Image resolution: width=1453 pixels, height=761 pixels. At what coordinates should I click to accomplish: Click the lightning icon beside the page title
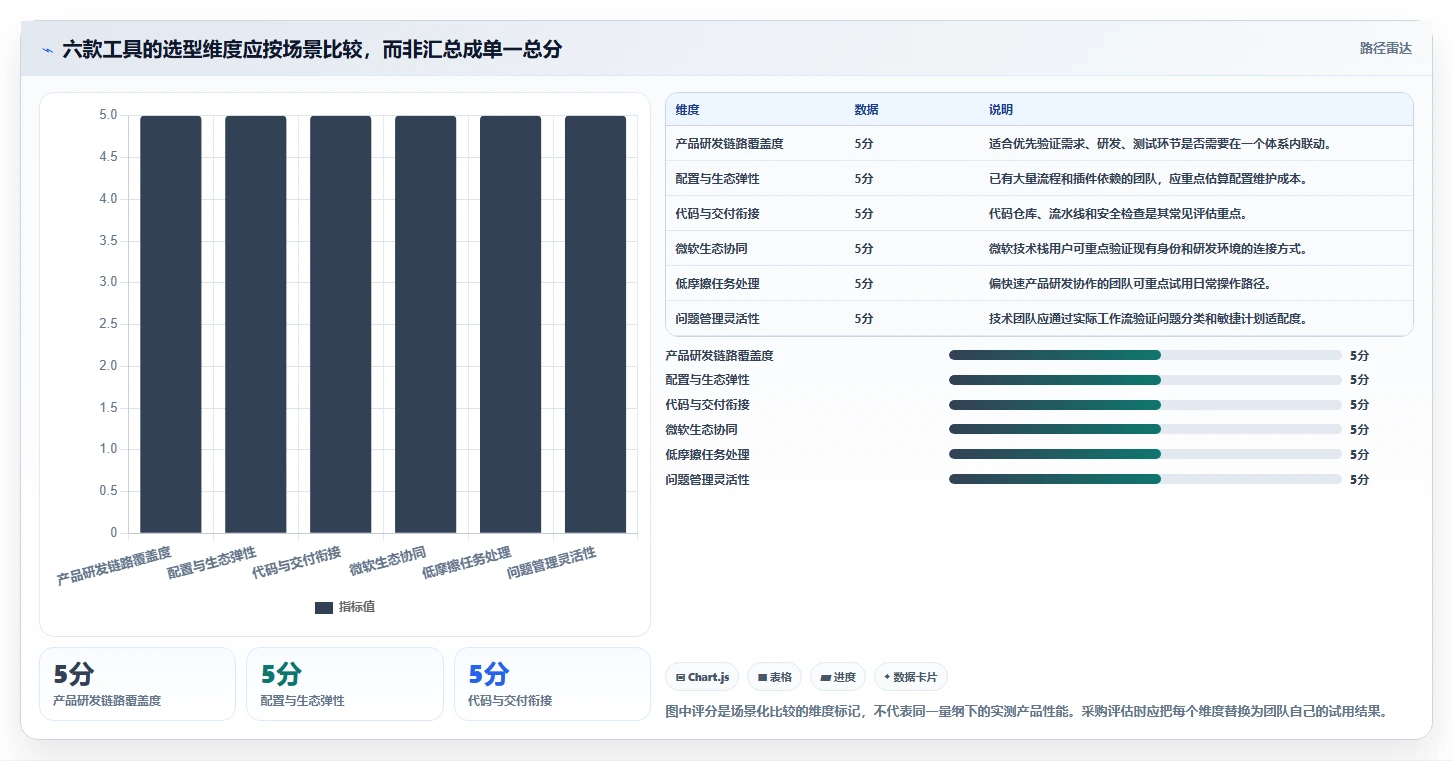coord(48,49)
